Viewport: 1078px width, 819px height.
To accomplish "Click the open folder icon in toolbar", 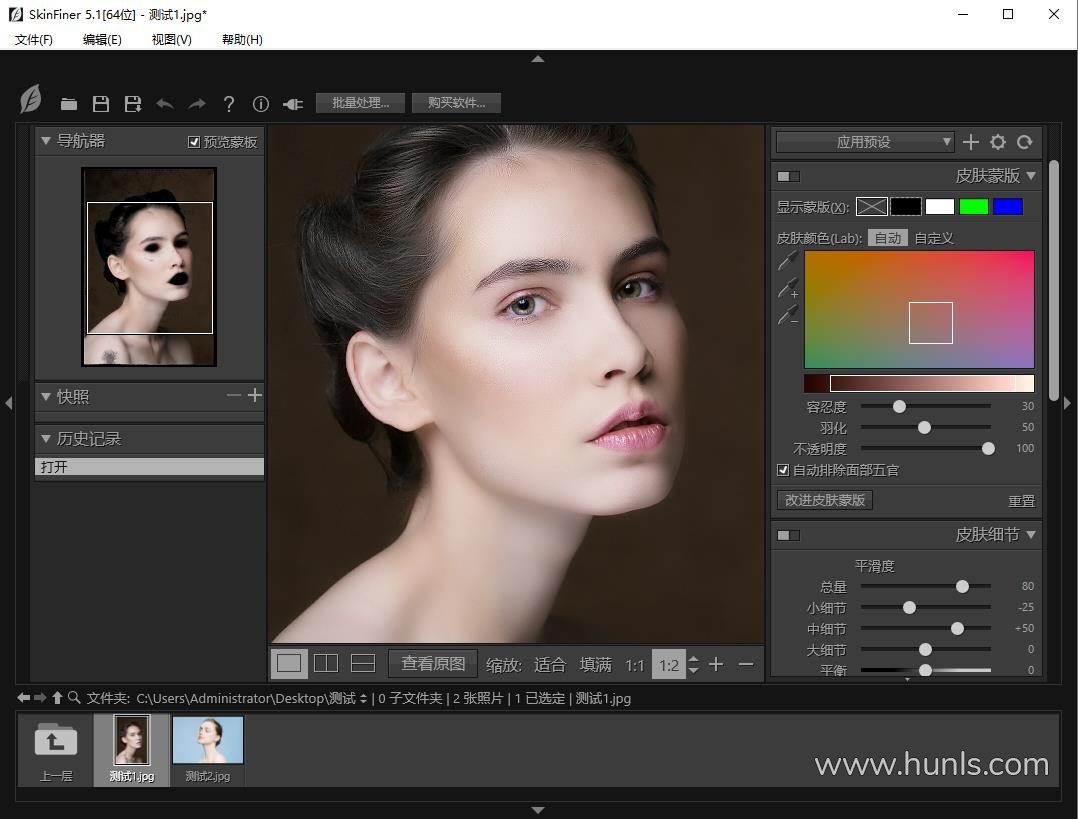I will 69,104.
